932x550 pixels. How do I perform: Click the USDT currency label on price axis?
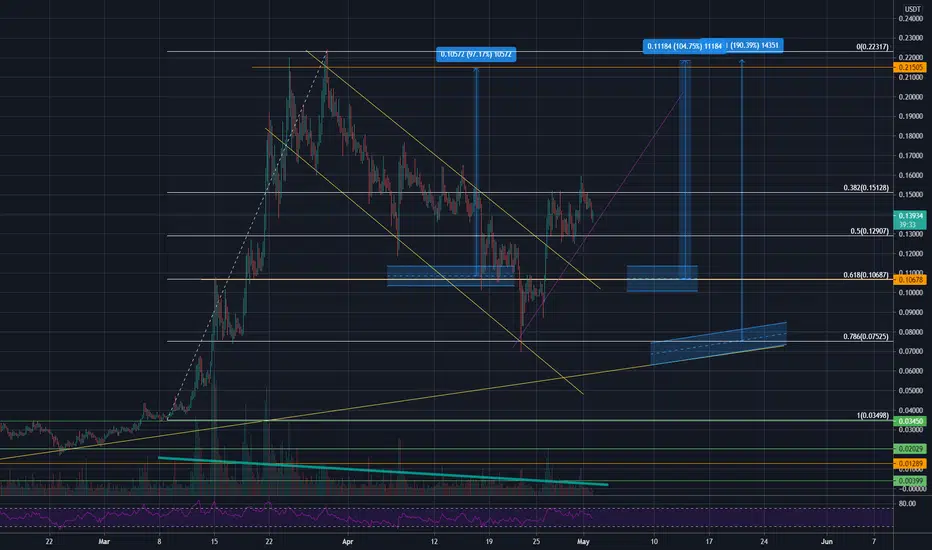(x=912, y=9)
